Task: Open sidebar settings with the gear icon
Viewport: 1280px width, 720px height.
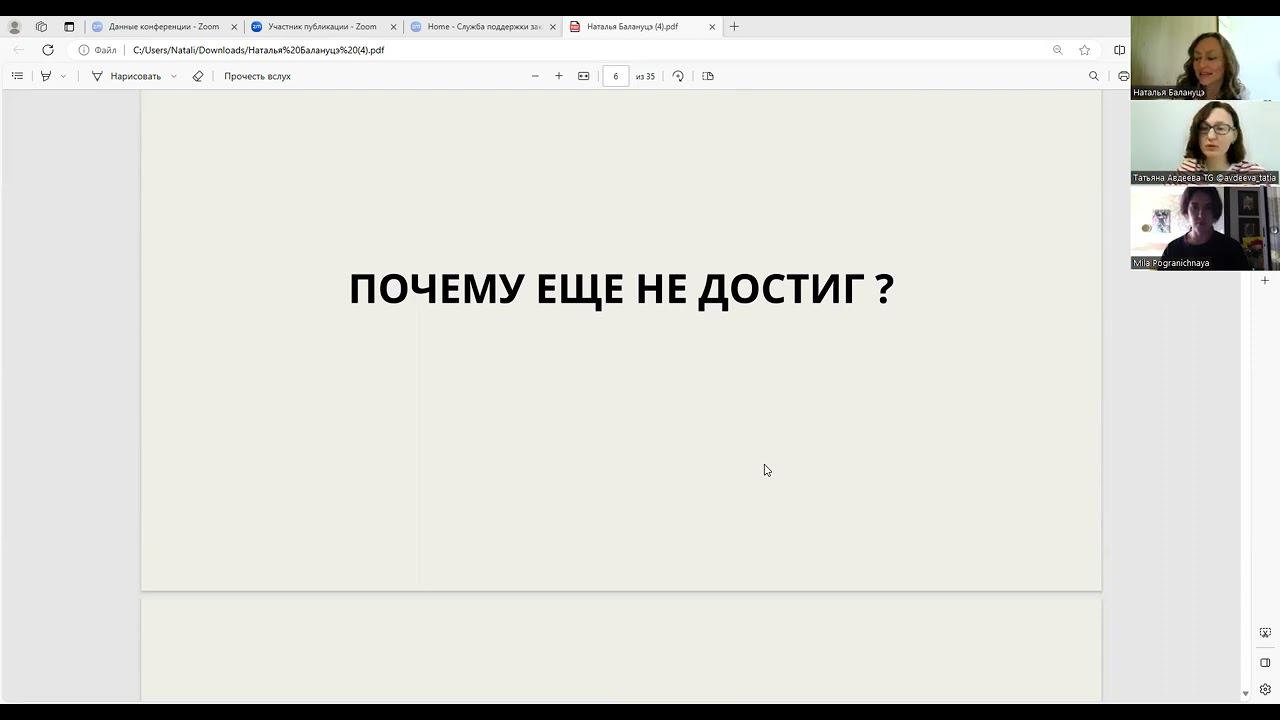Action: click(1265, 689)
